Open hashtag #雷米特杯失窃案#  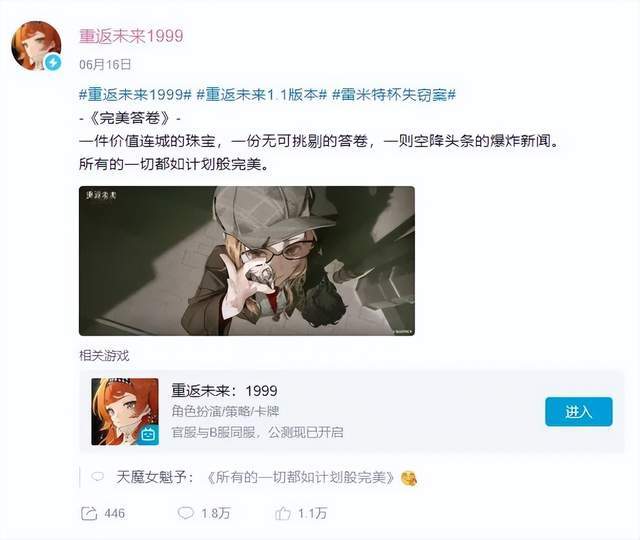pos(394,95)
